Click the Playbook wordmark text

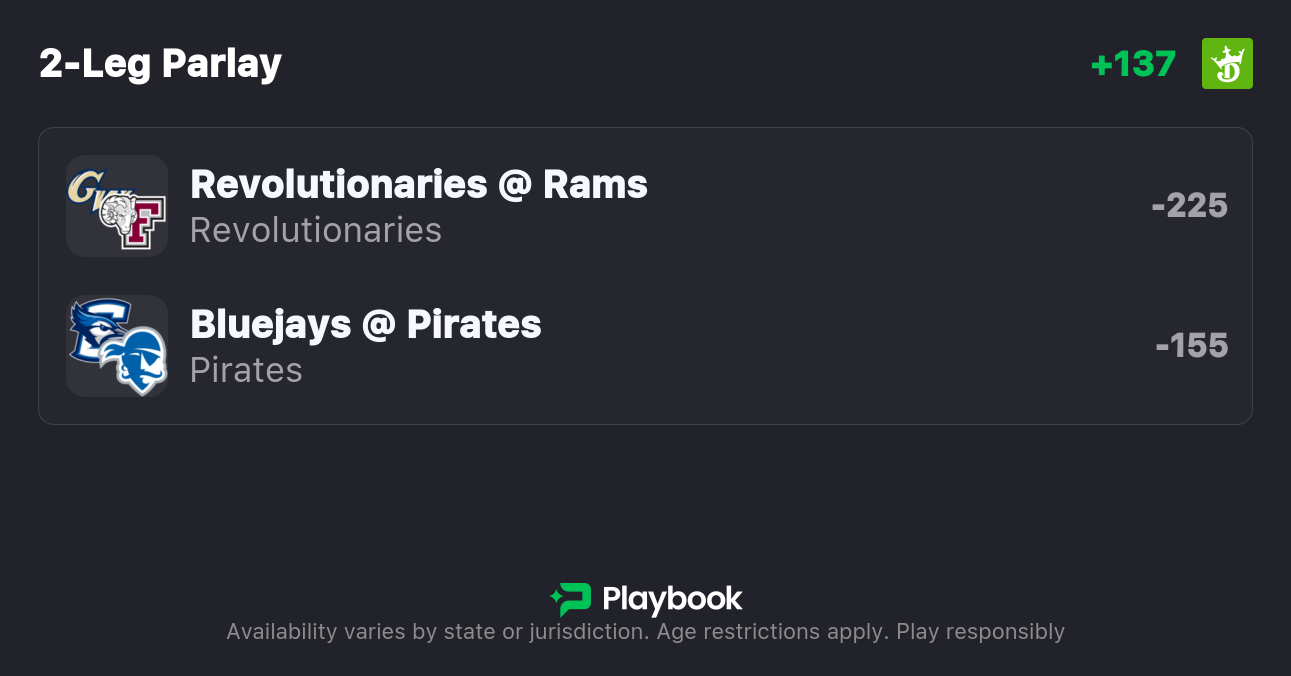[x=672, y=599]
